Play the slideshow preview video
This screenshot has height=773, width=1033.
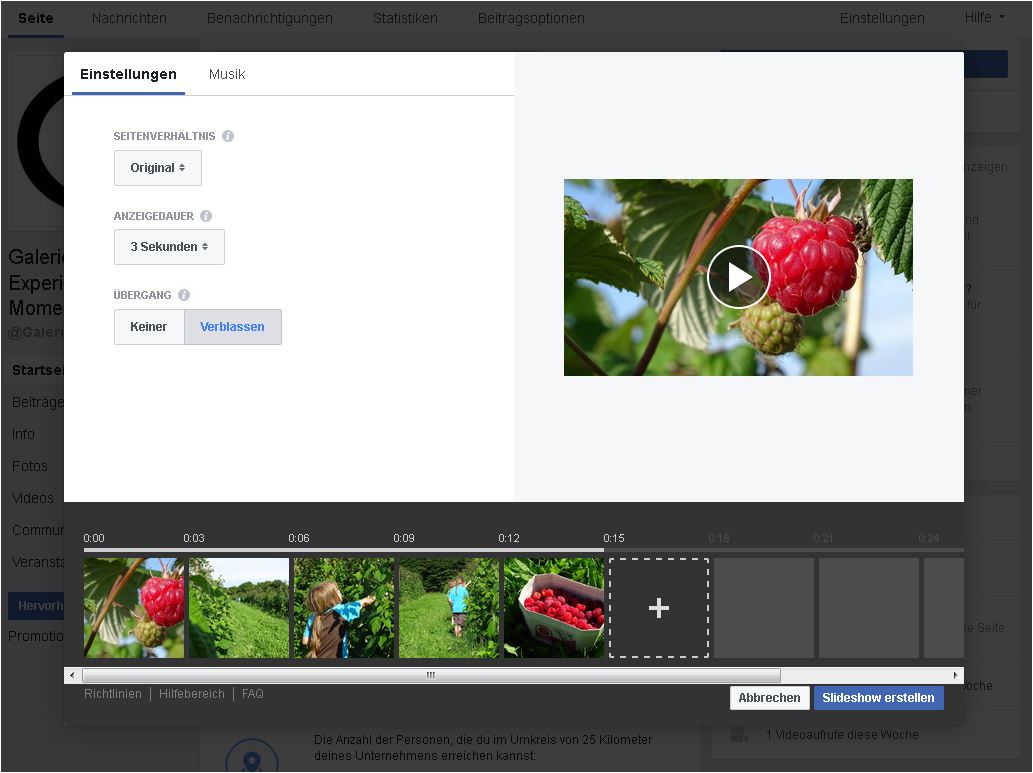point(738,277)
